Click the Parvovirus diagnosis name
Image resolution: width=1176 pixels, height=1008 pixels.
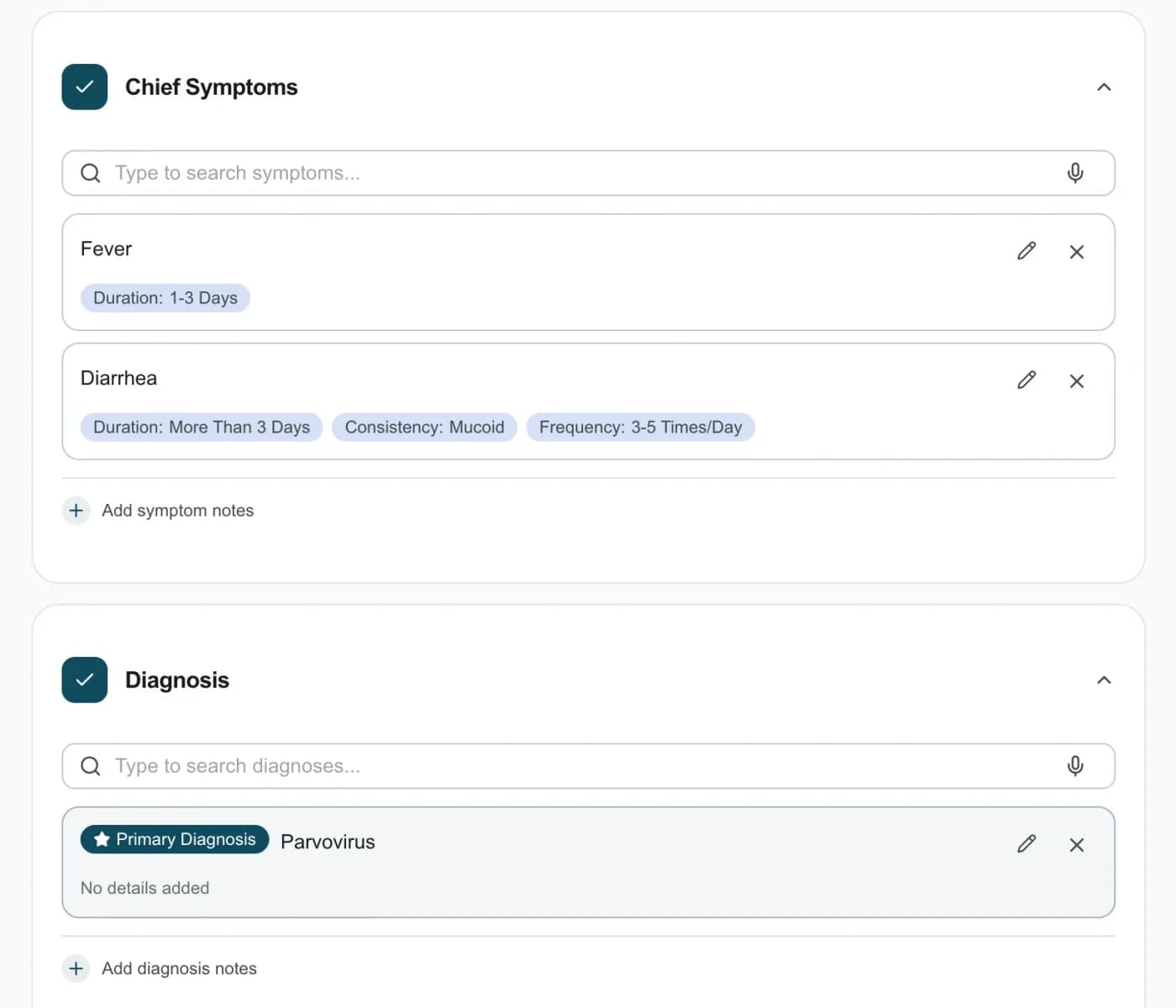click(x=328, y=843)
